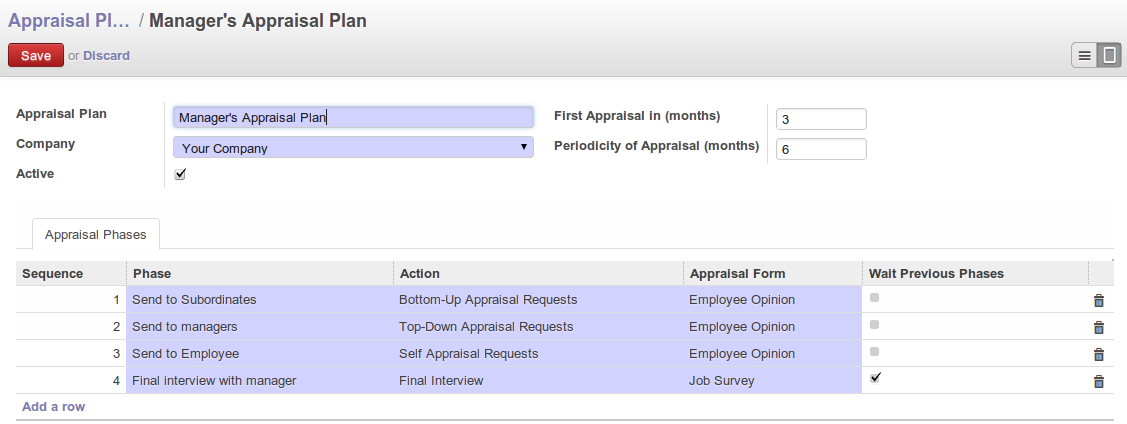
Task: Toggle the Active checkbox
Action: click(180, 174)
